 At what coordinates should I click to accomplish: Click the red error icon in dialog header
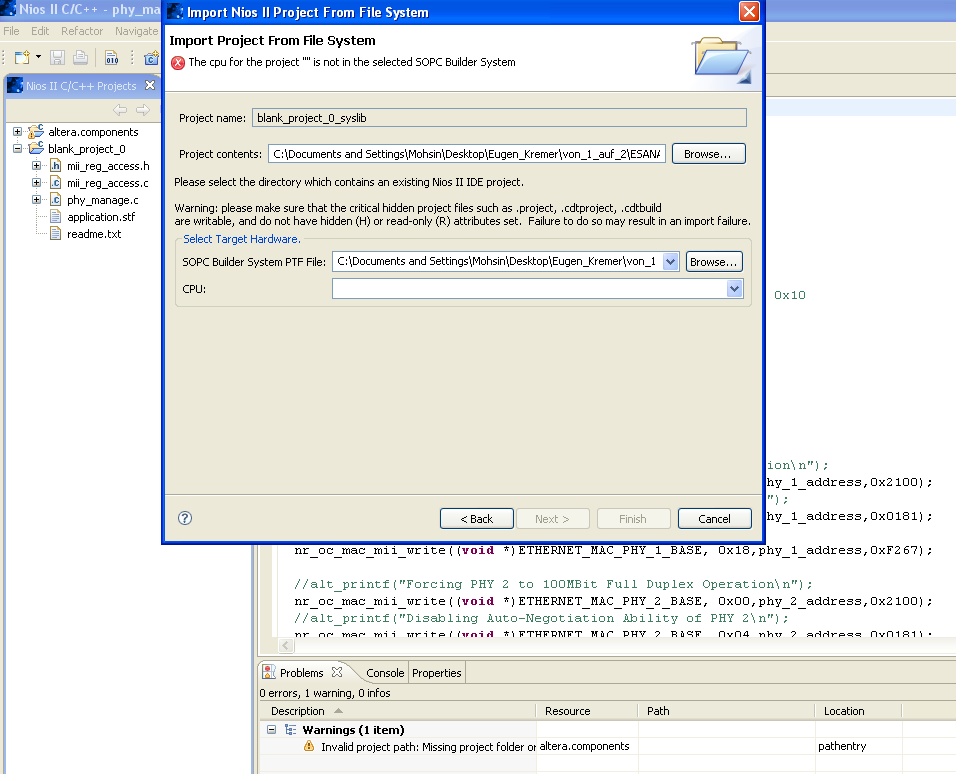click(x=178, y=63)
